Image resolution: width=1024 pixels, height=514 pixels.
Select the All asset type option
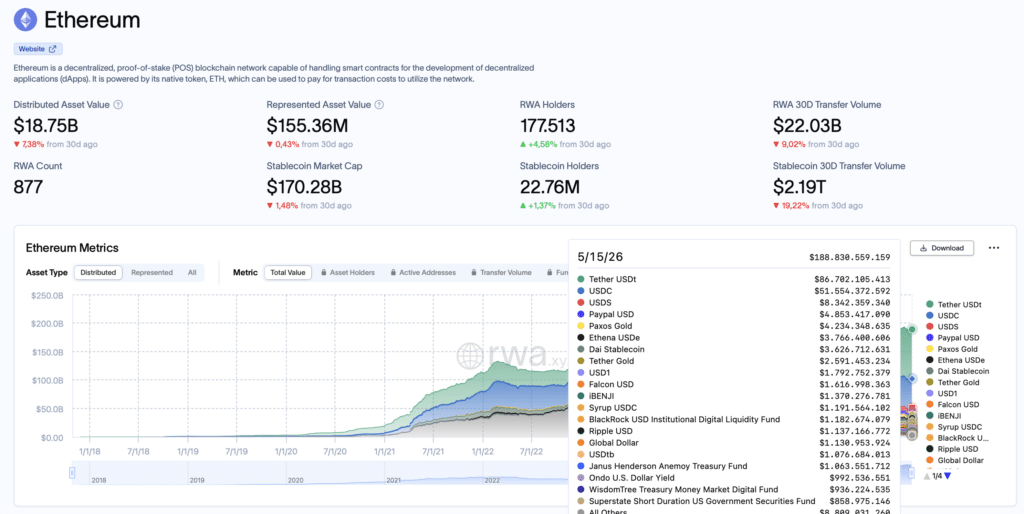(192, 272)
